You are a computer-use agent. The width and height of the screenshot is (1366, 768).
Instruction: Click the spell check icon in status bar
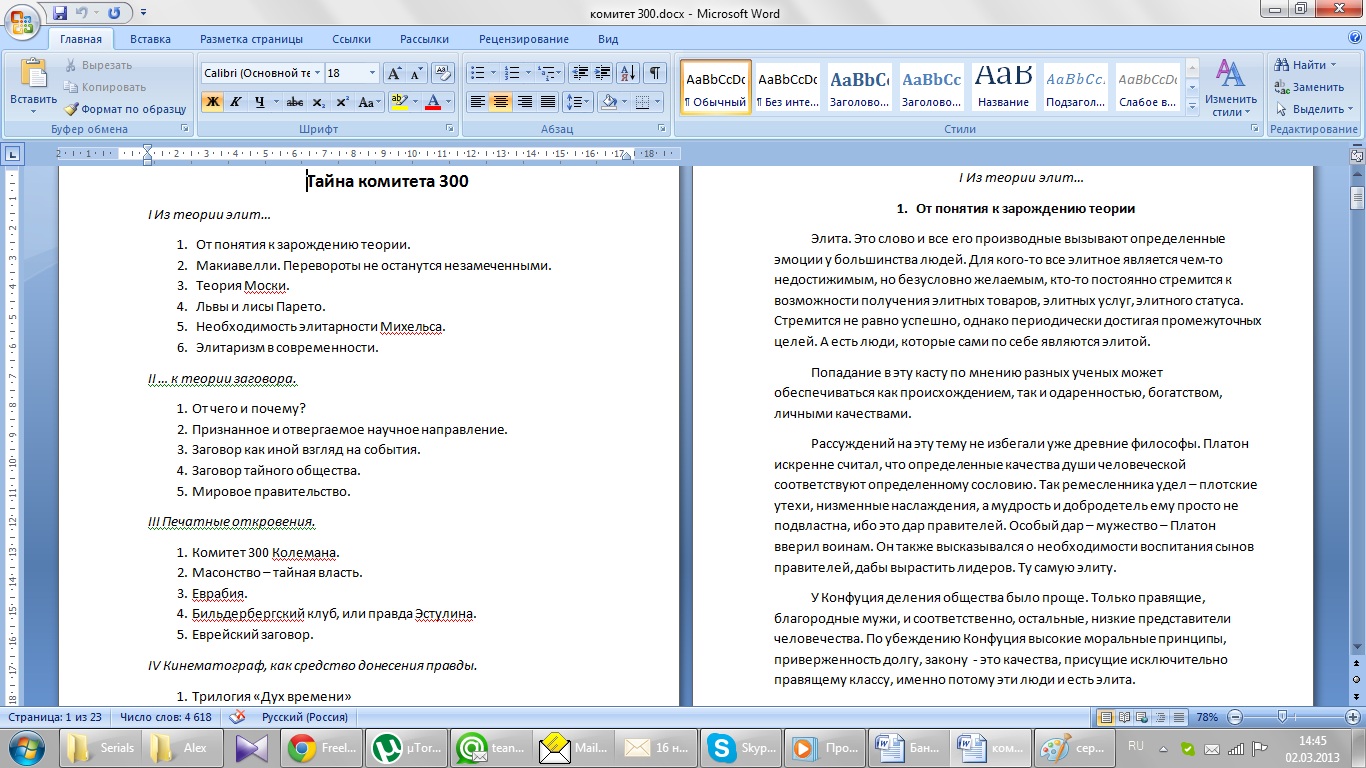click(237, 717)
